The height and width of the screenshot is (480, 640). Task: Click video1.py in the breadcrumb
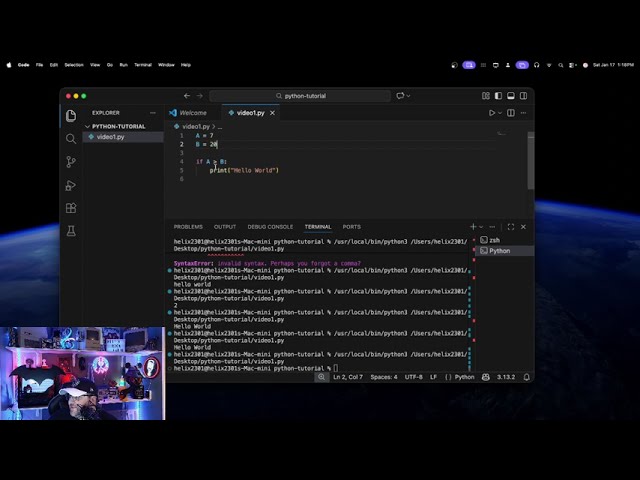coord(196,127)
